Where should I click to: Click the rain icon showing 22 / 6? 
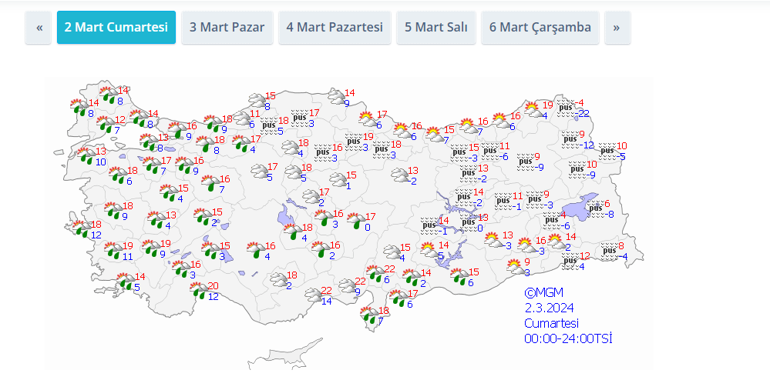[x=376, y=273]
